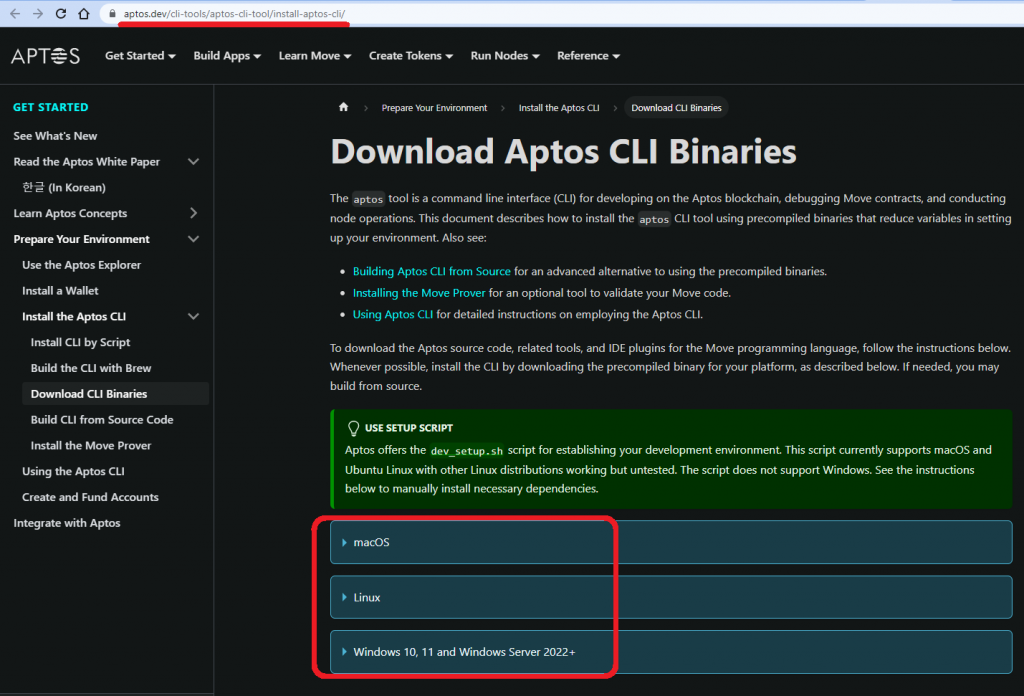Expand the Learn Aptos Concepts chevron
The height and width of the screenshot is (696, 1024).
193,213
